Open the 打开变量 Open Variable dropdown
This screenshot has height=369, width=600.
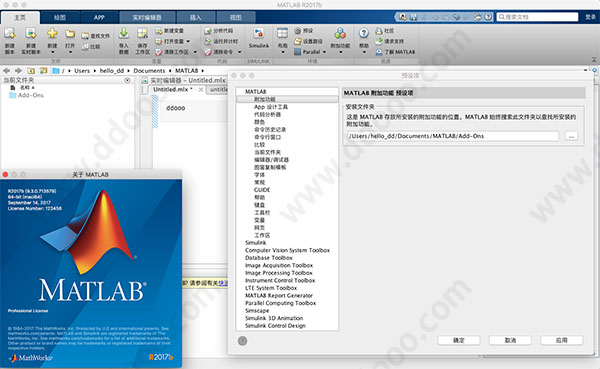(x=188, y=41)
